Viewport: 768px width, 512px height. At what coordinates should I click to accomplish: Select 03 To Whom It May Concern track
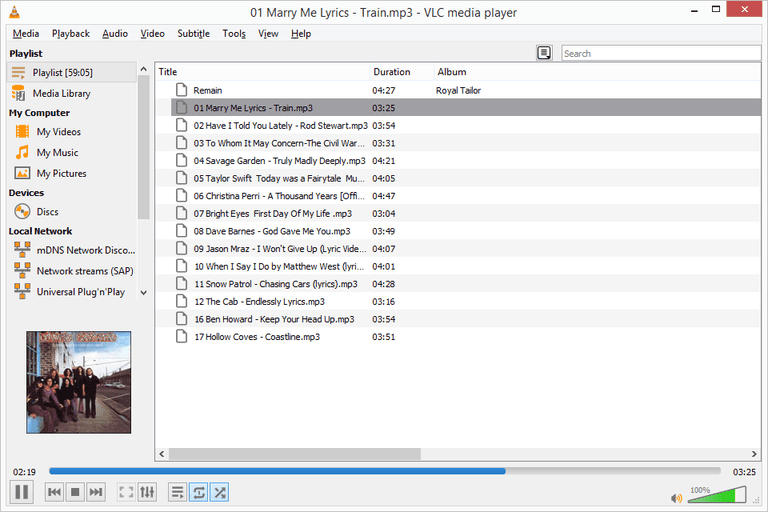click(x=458, y=143)
